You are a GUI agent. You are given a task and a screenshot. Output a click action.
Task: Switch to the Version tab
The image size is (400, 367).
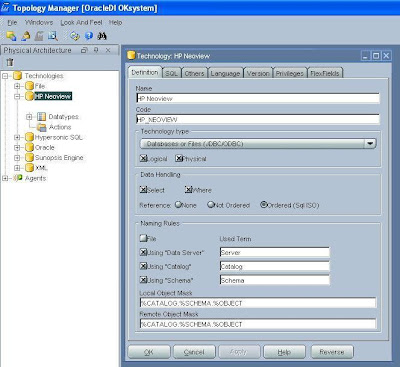(x=258, y=73)
